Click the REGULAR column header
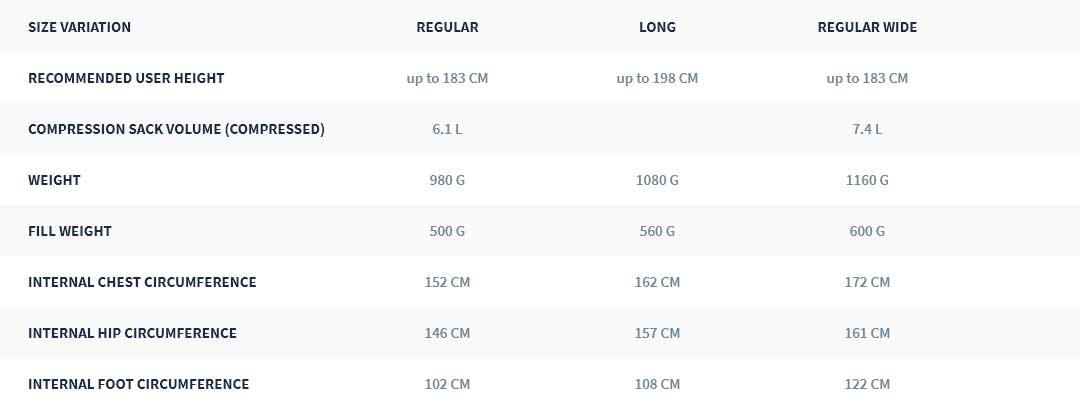This screenshot has height=408, width=1080. point(447,28)
